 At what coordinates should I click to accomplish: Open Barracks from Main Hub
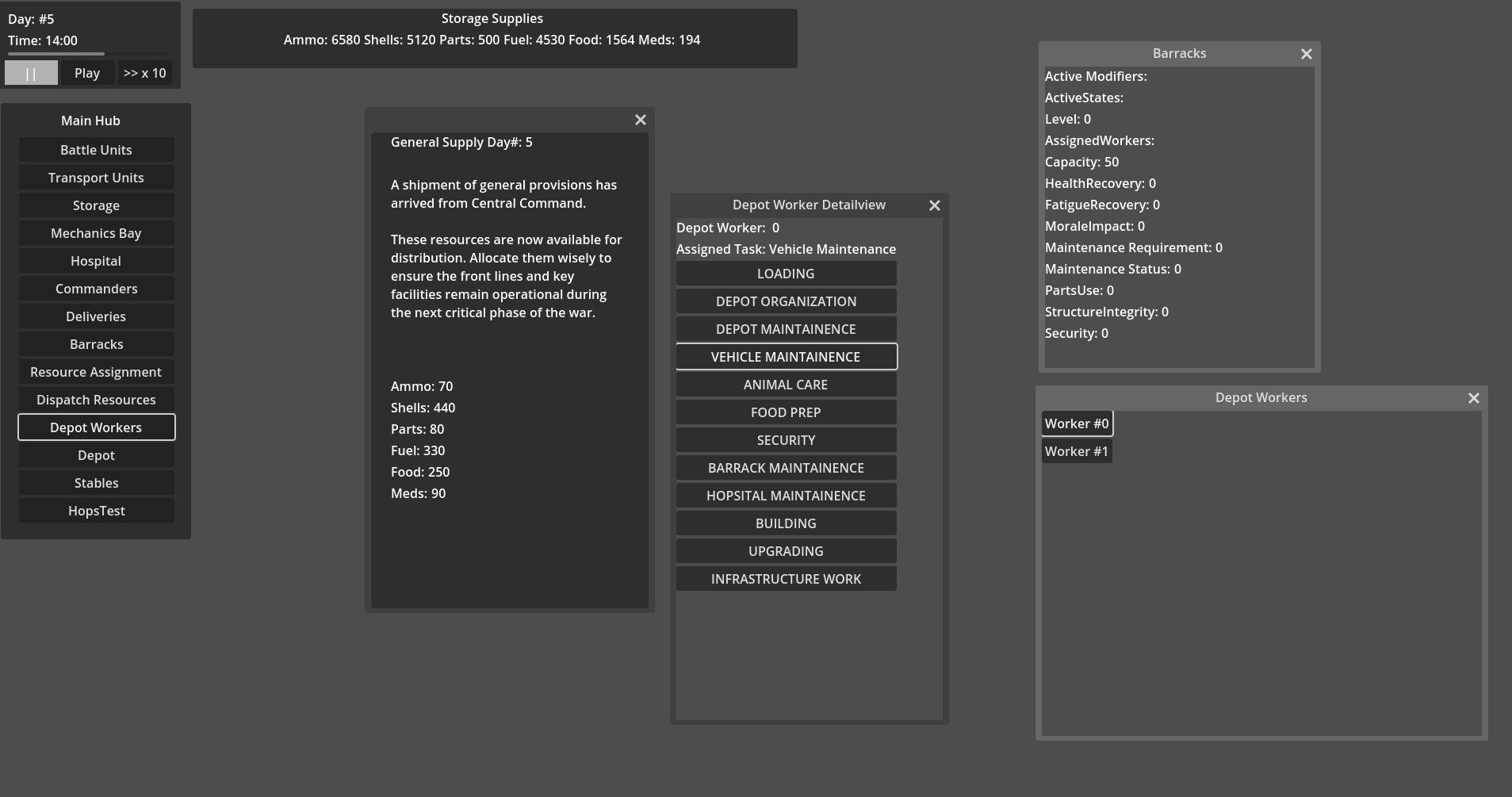(x=96, y=344)
